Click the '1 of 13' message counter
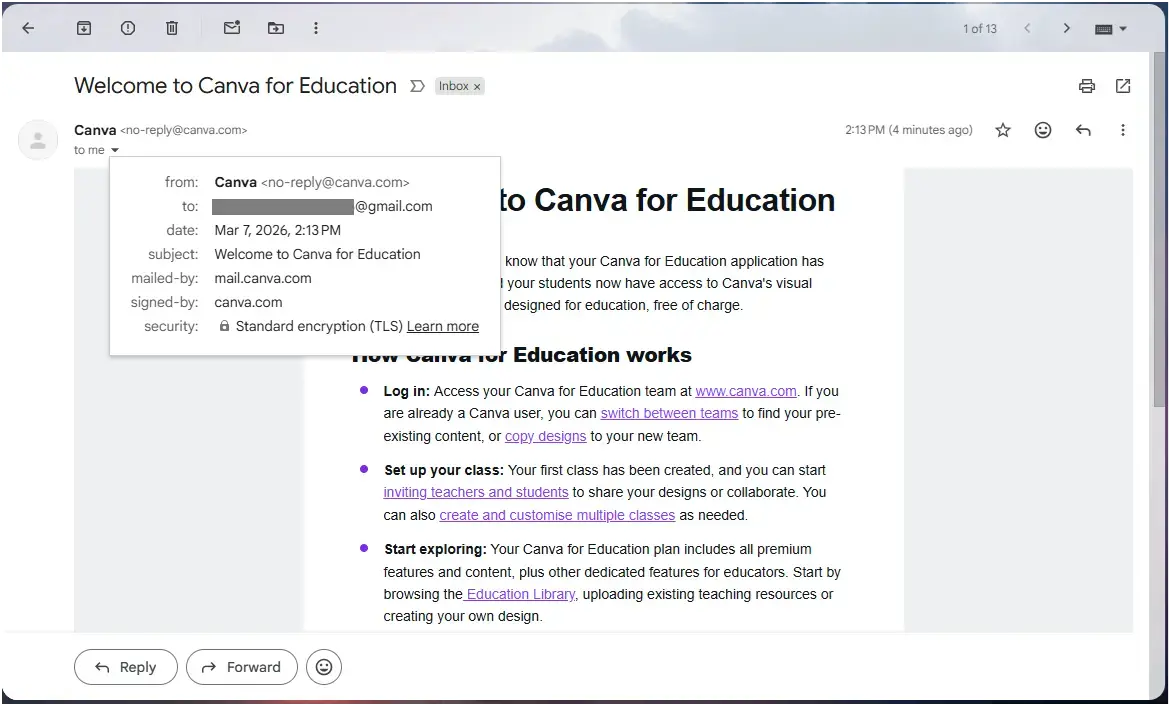Screen dimensions: 1170x706 (x=980, y=28)
